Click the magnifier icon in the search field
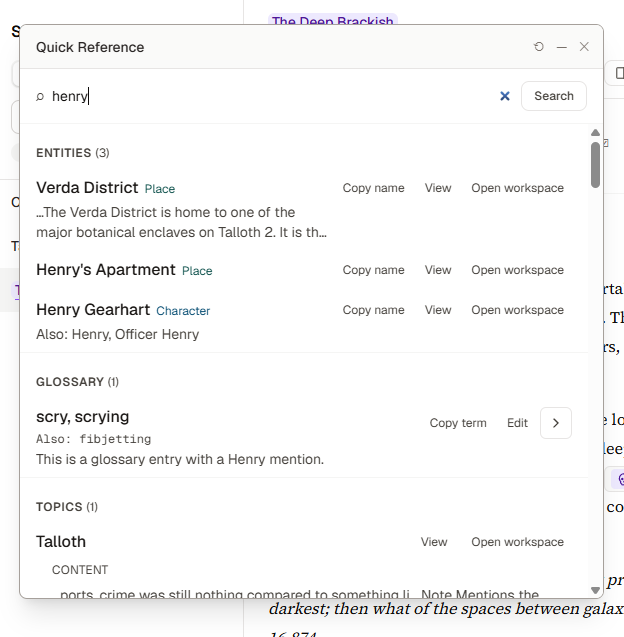This screenshot has width=624, height=637. pyautogui.click(x=40, y=97)
